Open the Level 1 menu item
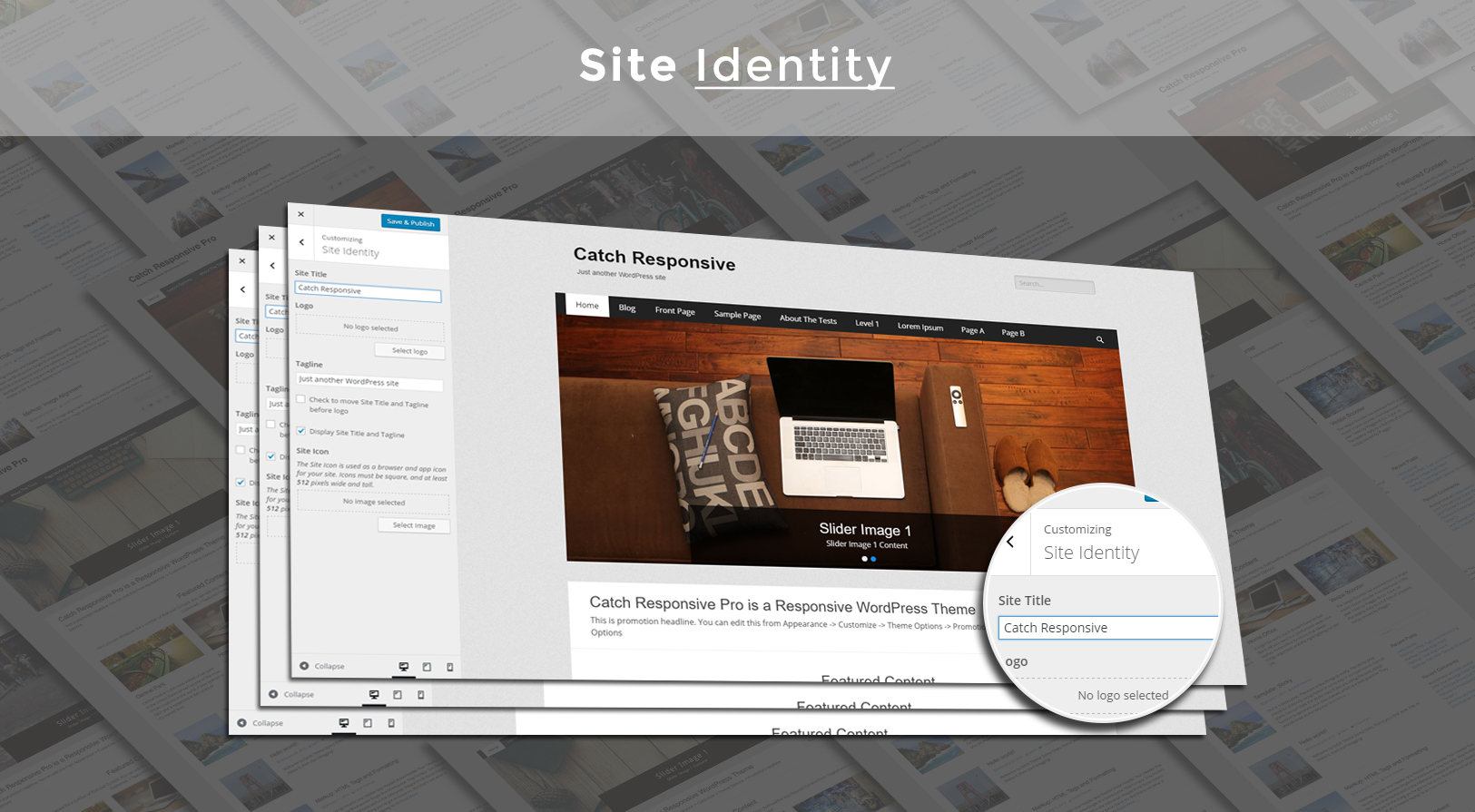Viewport: 1475px width, 812px height. (x=867, y=323)
